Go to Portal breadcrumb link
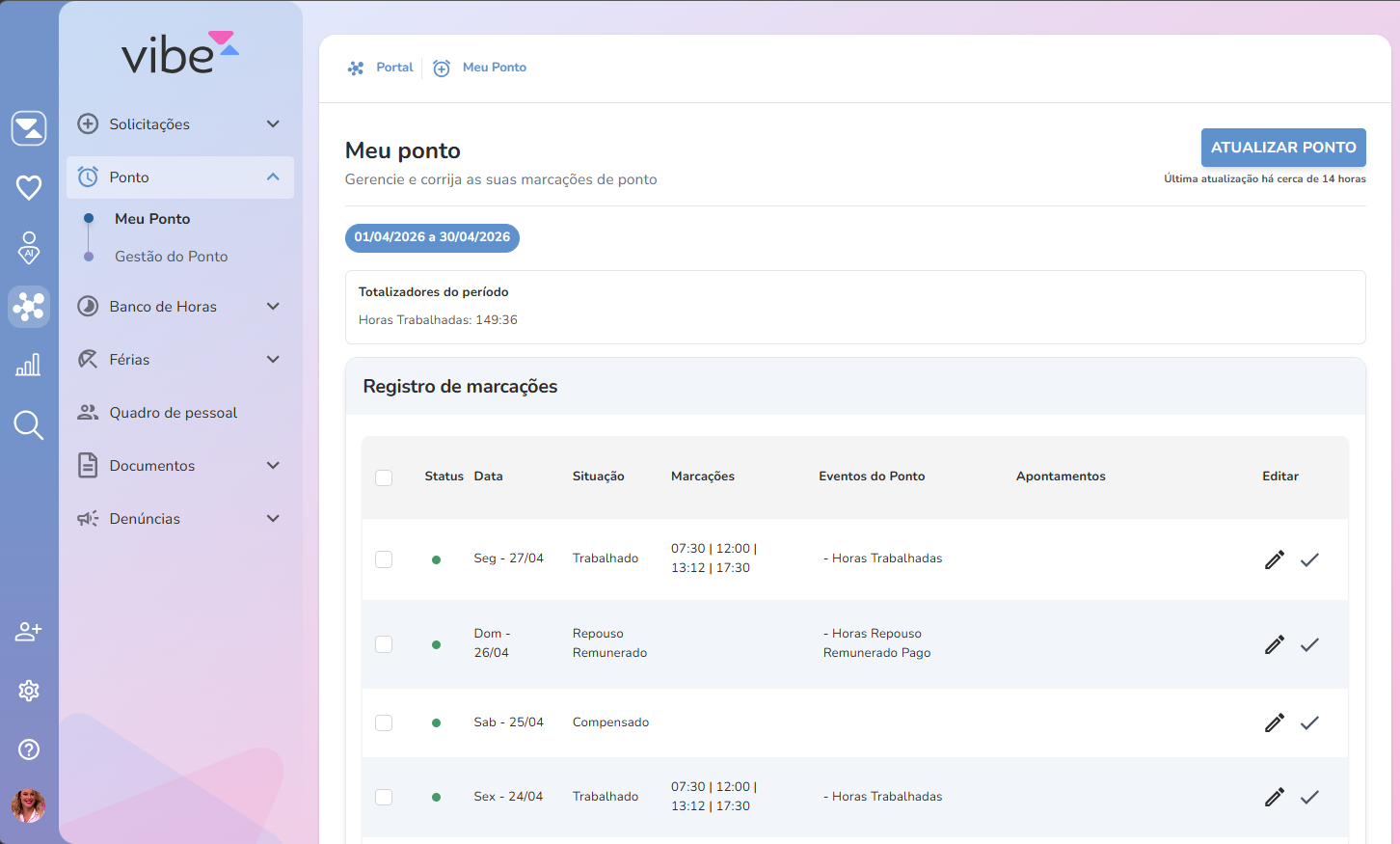The width and height of the screenshot is (1400, 844). coord(393,68)
